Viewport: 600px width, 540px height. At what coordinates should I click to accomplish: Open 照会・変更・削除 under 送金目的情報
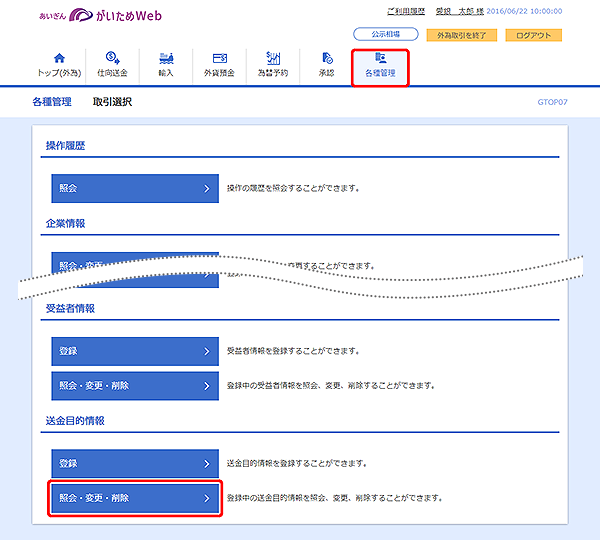click(135, 498)
